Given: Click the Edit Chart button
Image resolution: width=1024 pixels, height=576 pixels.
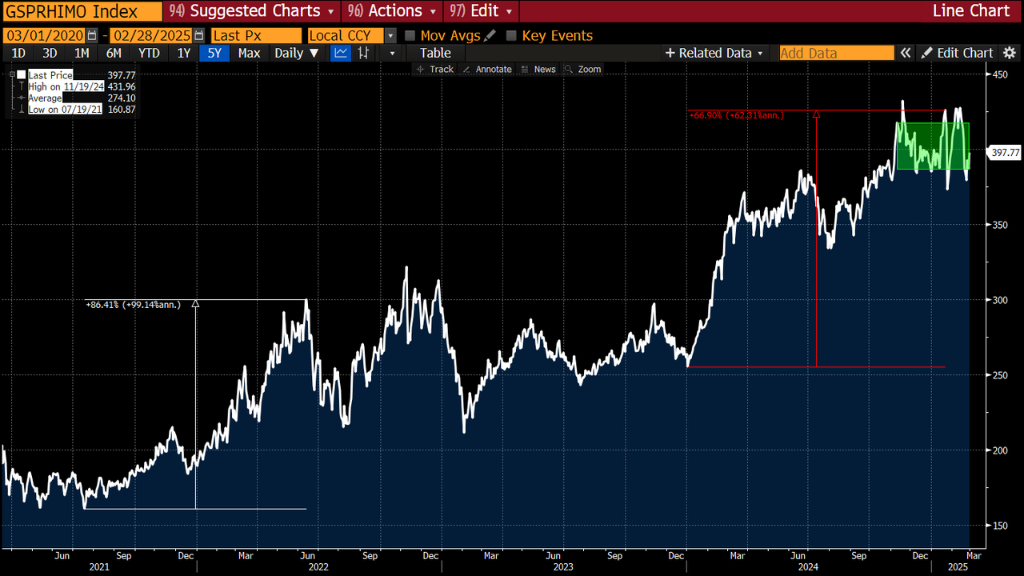Looking at the screenshot, I should coord(957,54).
